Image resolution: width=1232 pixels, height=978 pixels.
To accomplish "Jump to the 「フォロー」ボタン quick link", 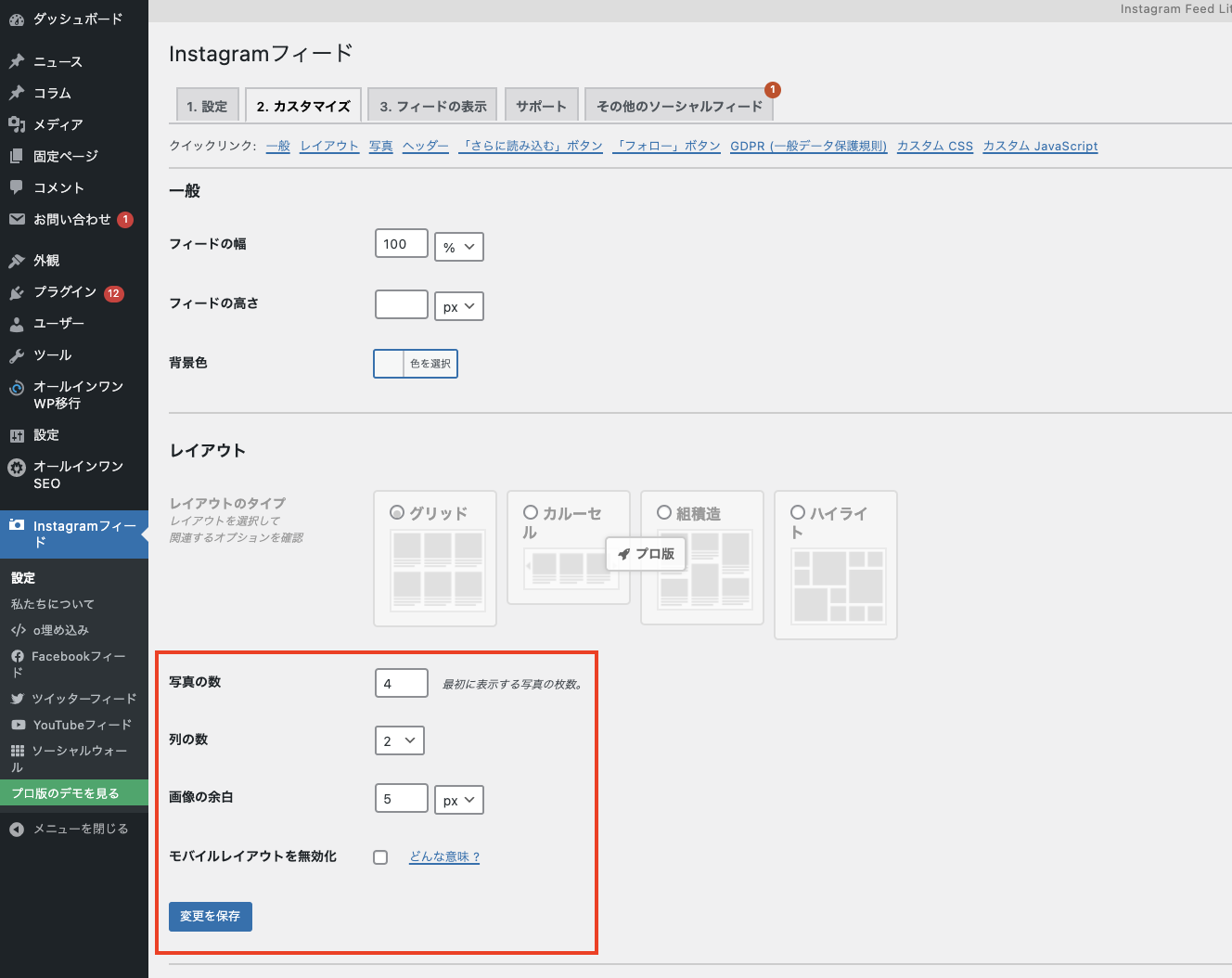I will pos(666,146).
